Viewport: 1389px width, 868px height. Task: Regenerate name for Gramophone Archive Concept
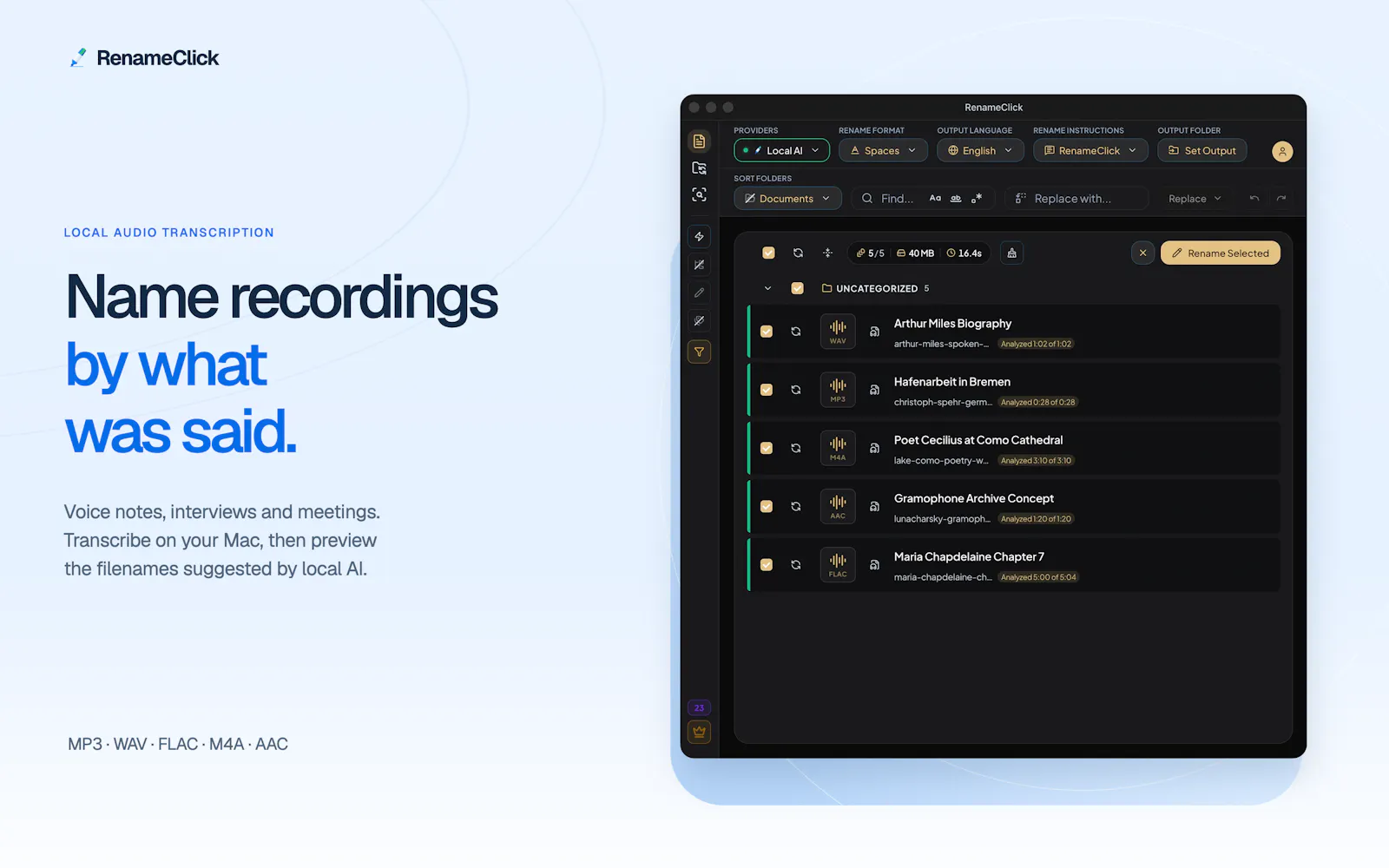point(796,506)
